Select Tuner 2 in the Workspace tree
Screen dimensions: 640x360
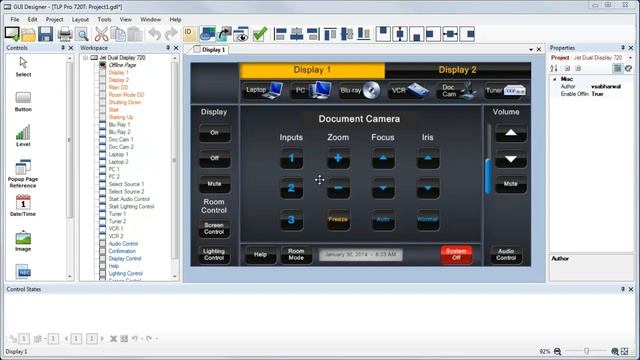click(117, 221)
